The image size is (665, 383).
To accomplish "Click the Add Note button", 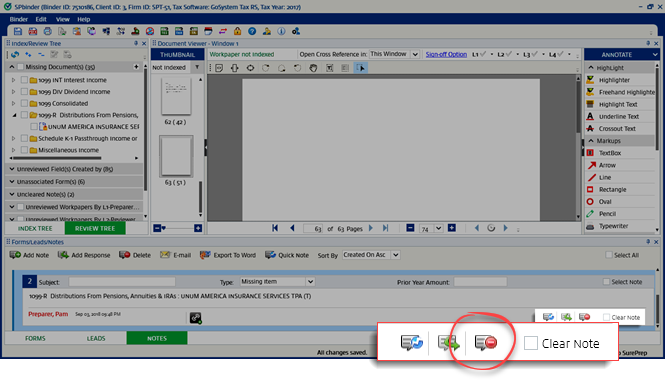I will click(x=29, y=255).
